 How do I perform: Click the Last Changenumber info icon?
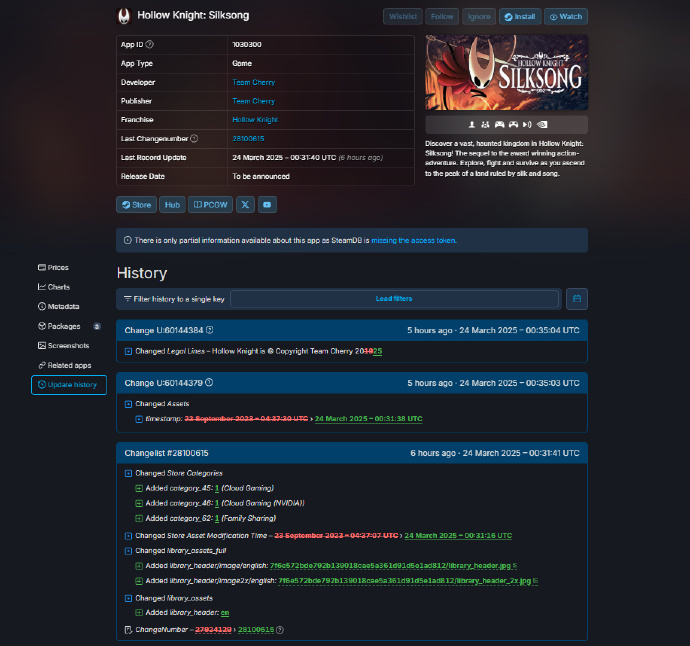[x=194, y=139]
